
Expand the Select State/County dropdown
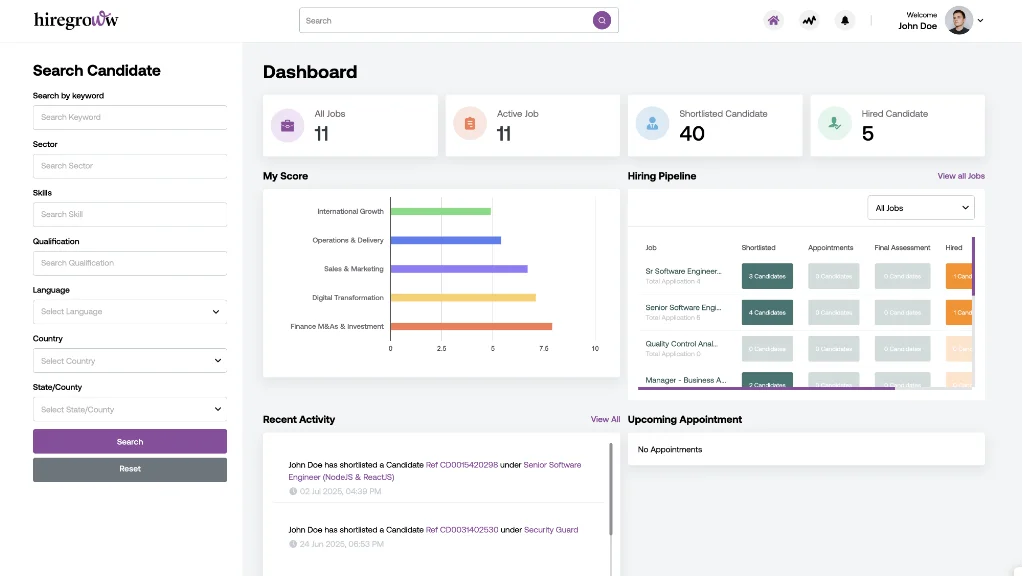pyautogui.click(x=129, y=409)
